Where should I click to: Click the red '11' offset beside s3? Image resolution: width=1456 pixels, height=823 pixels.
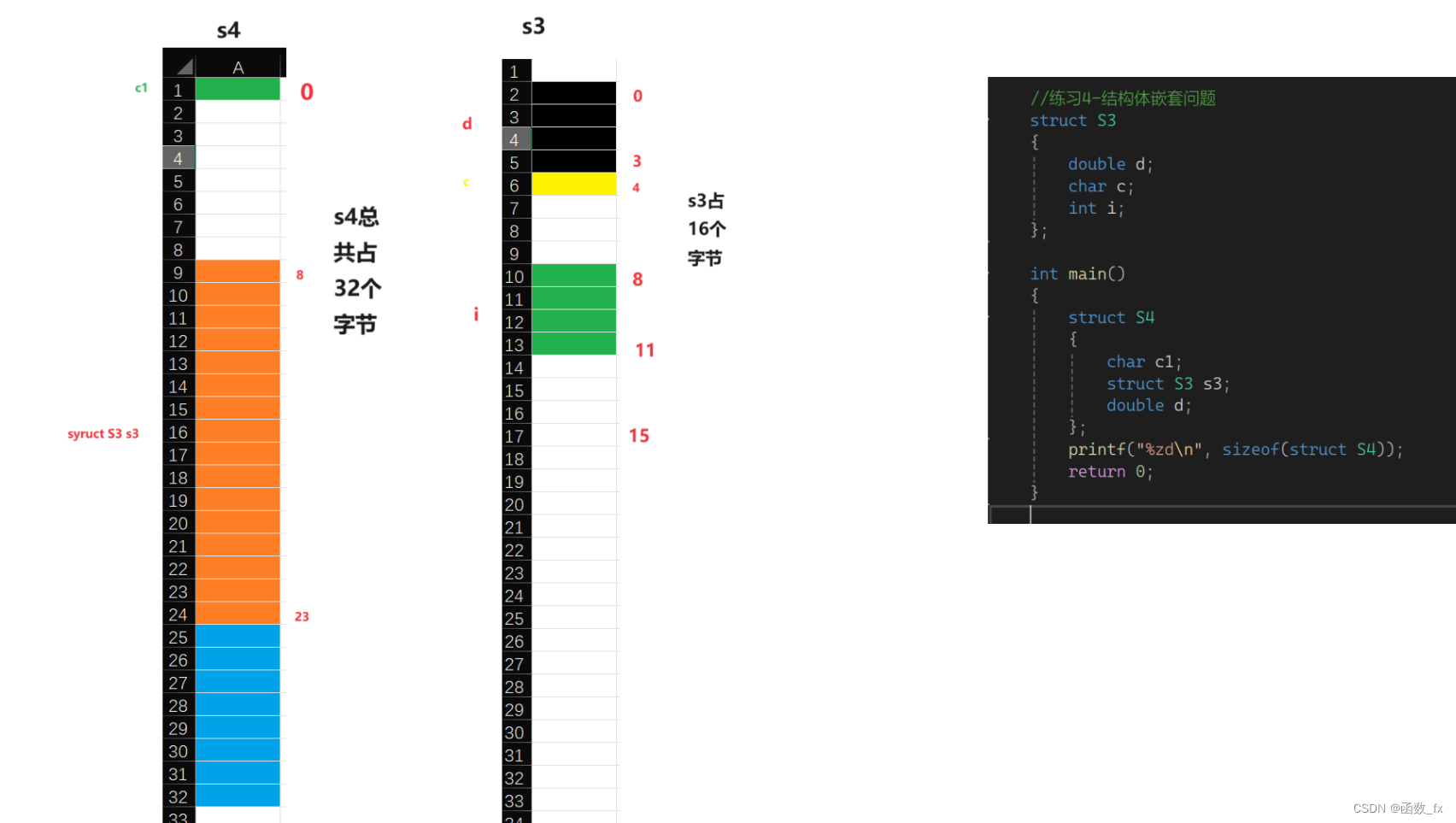(x=645, y=350)
